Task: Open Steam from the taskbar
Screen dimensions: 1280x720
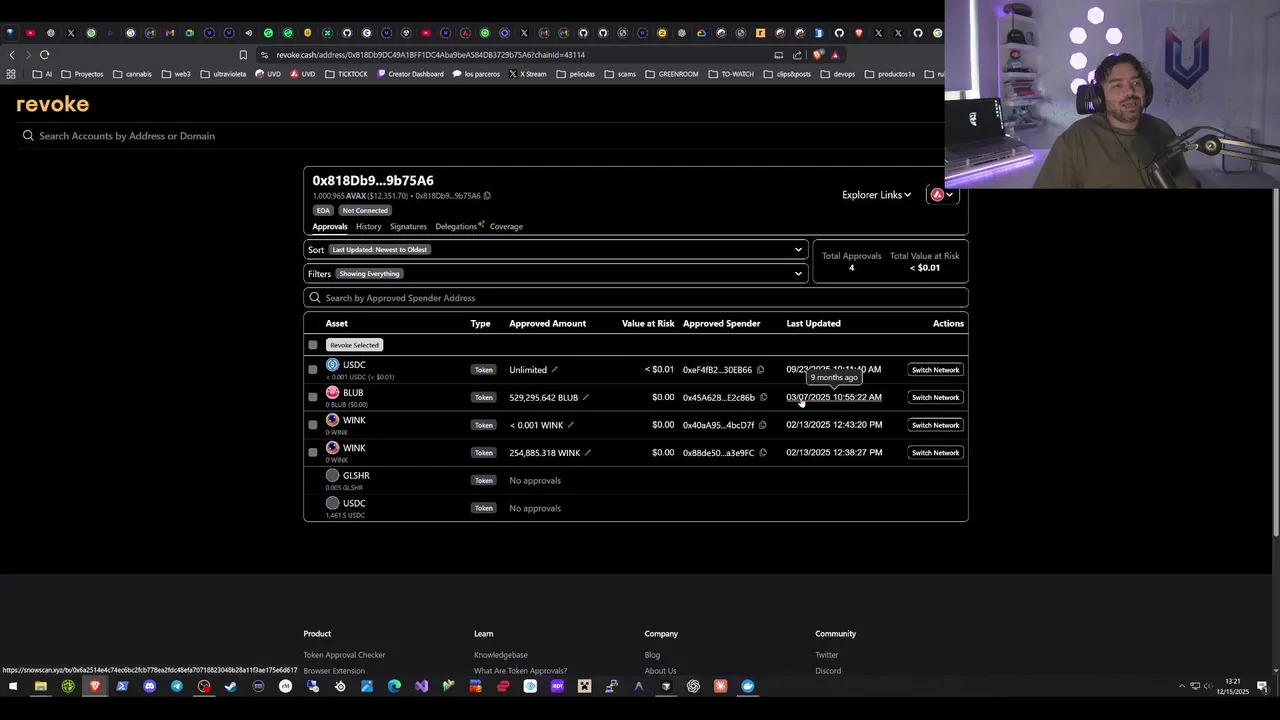Action: pos(231,686)
